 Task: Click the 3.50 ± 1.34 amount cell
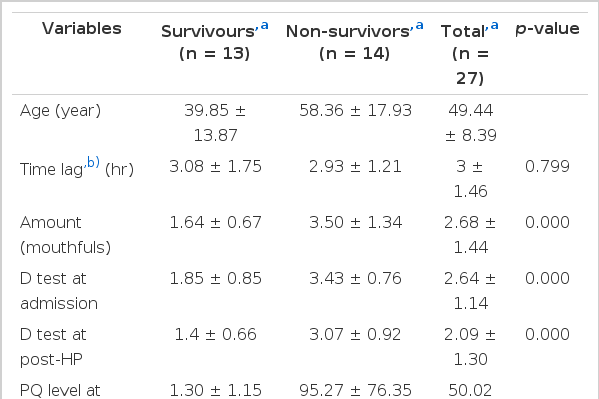tap(355, 222)
